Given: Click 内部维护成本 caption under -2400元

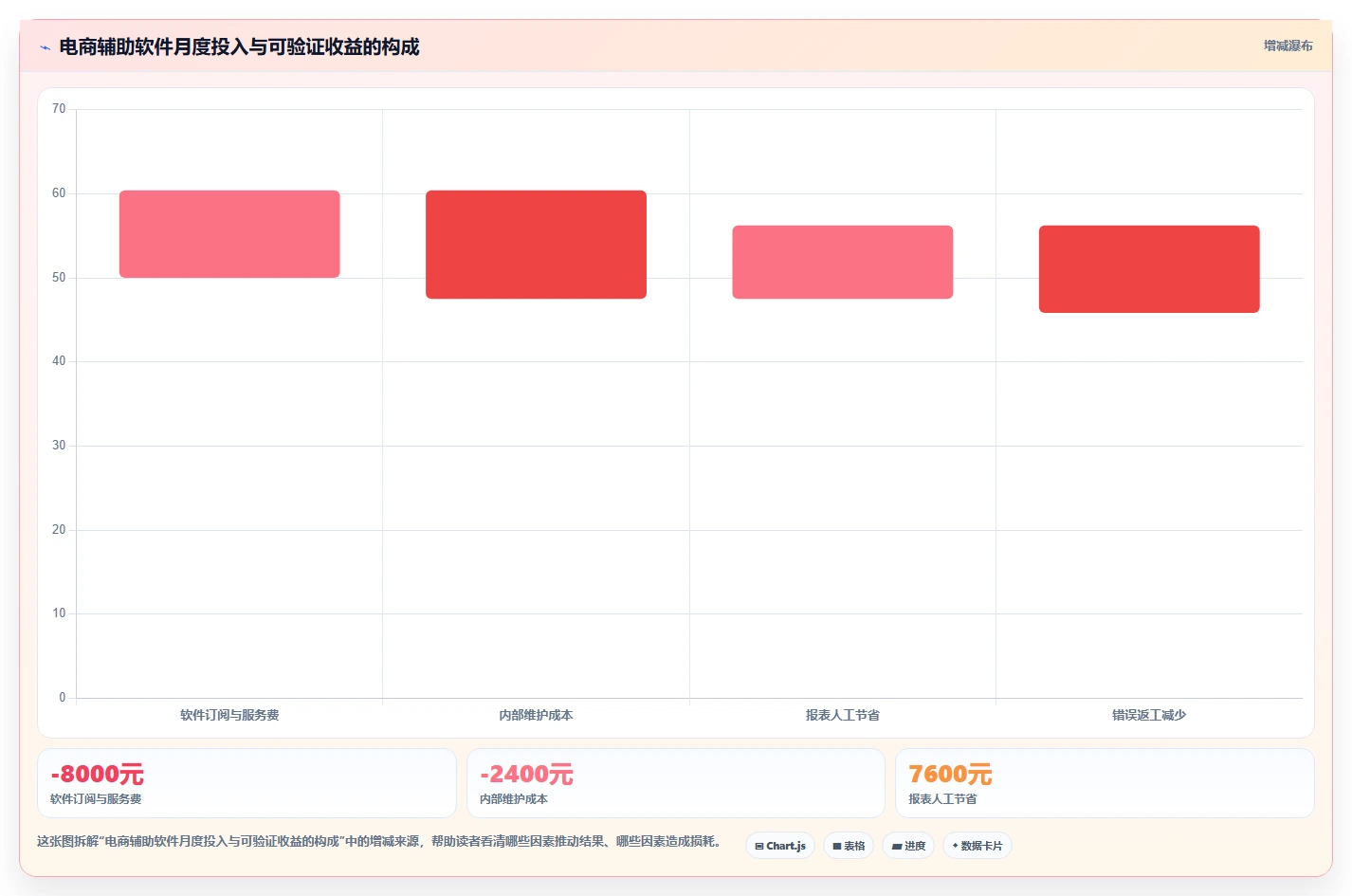Looking at the screenshot, I should pos(514,799).
